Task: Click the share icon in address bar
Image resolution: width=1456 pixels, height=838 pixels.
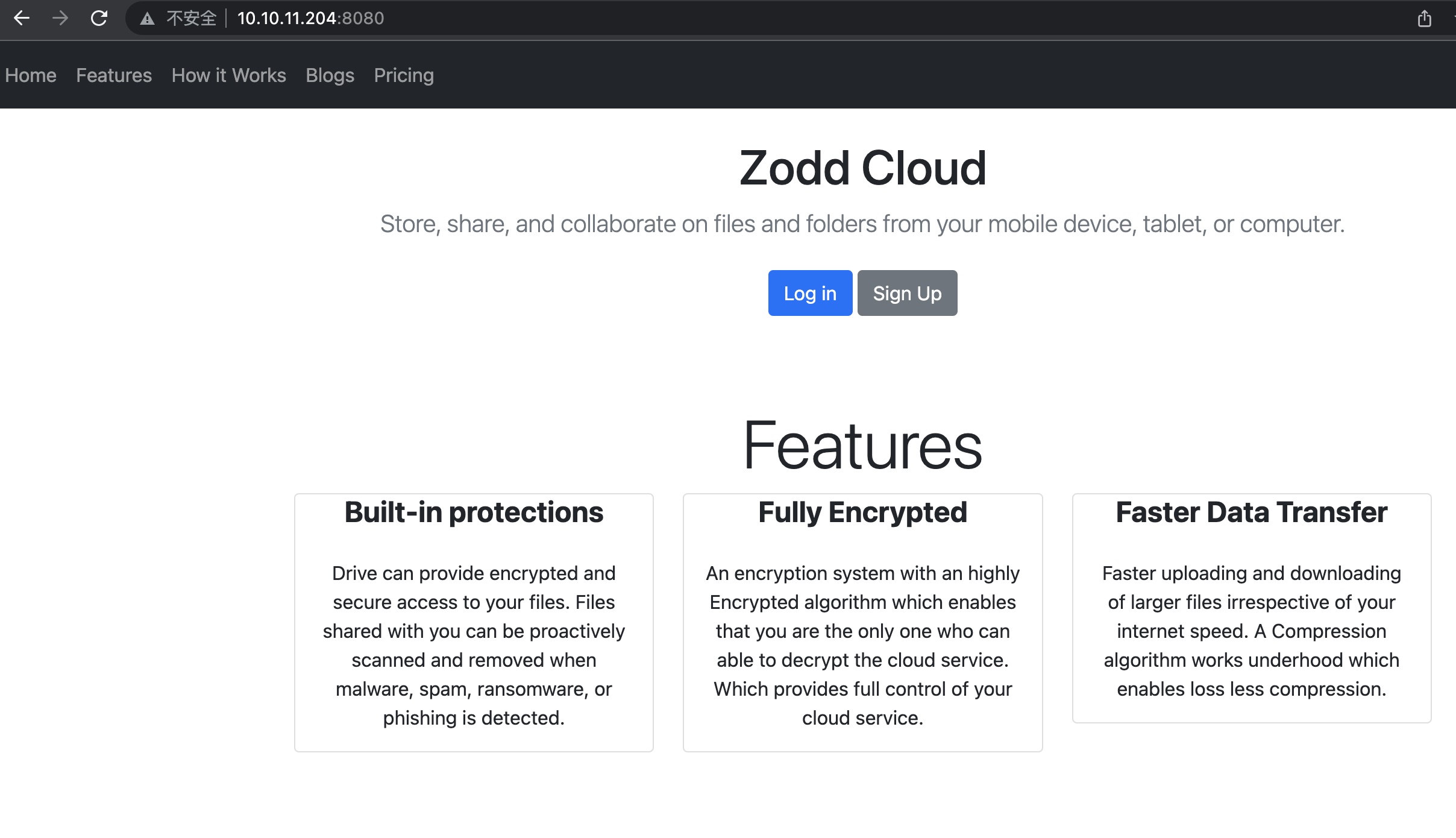Action: click(x=1424, y=19)
